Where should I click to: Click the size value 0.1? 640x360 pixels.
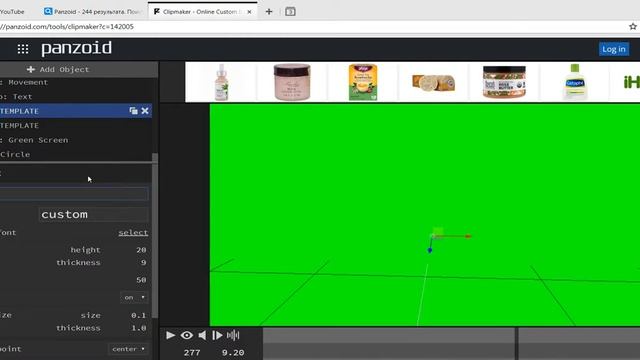[x=138, y=316]
